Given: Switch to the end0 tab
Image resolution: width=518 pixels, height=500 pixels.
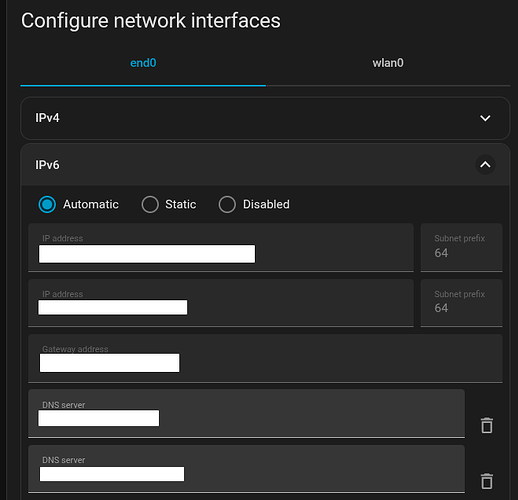Looking at the screenshot, I should pyautogui.click(x=143, y=63).
